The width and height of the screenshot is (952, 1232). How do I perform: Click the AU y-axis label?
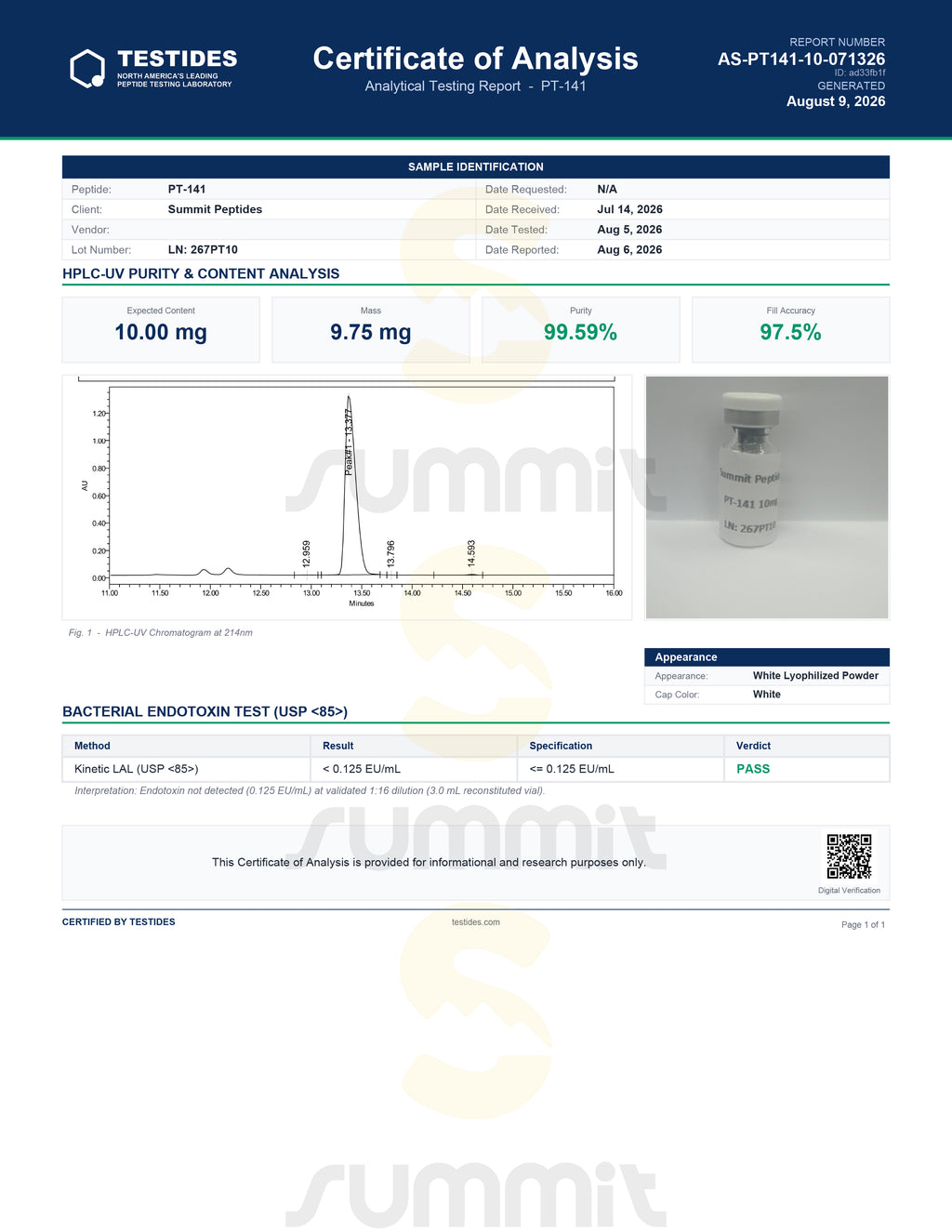[85, 486]
